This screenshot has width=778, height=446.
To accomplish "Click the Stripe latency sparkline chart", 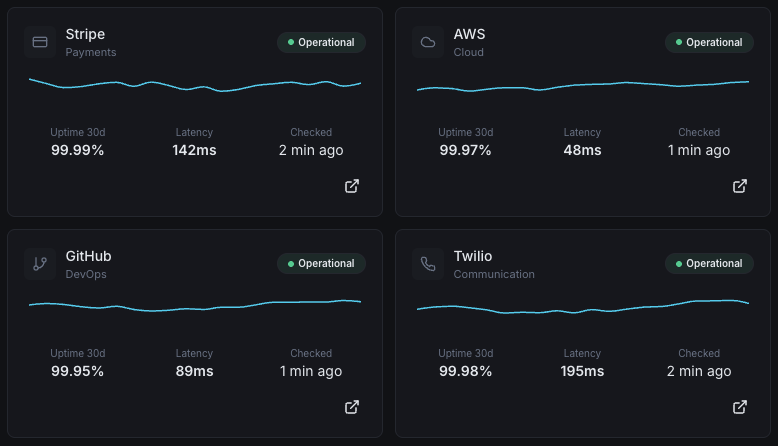I will (195, 85).
